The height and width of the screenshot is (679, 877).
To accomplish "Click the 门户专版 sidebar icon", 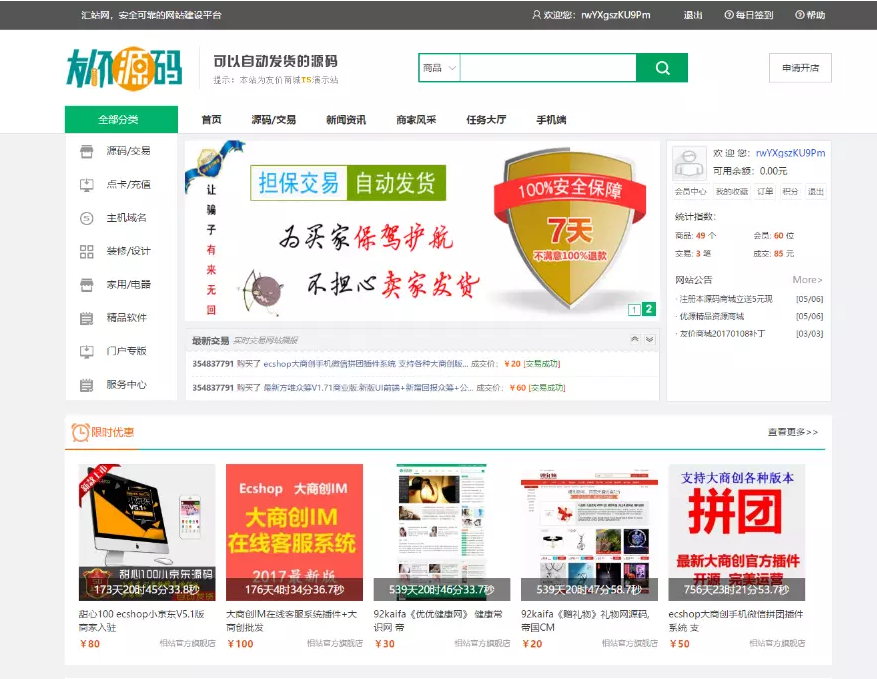I will tap(87, 351).
